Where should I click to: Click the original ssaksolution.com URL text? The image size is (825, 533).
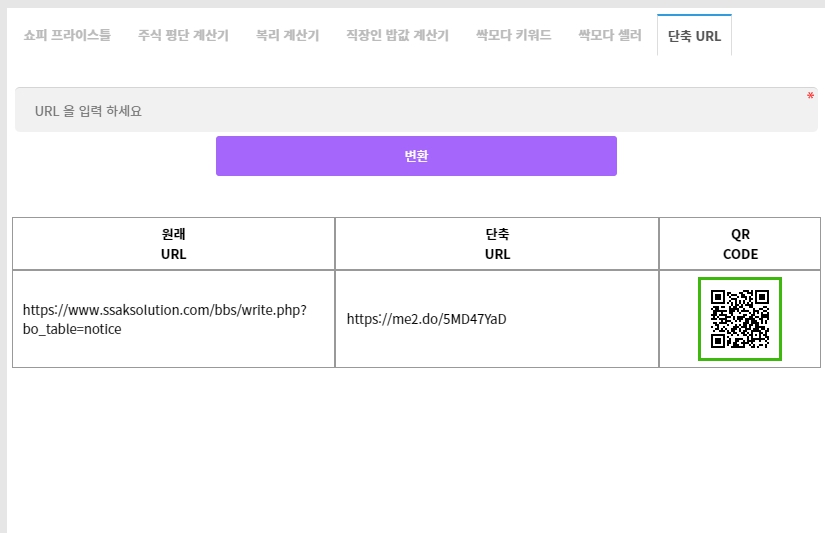(x=165, y=319)
